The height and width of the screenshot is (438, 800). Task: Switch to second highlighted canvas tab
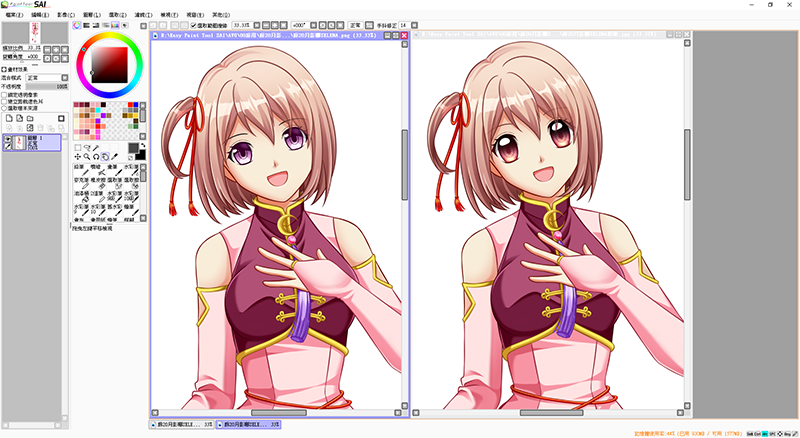tap(248, 424)
